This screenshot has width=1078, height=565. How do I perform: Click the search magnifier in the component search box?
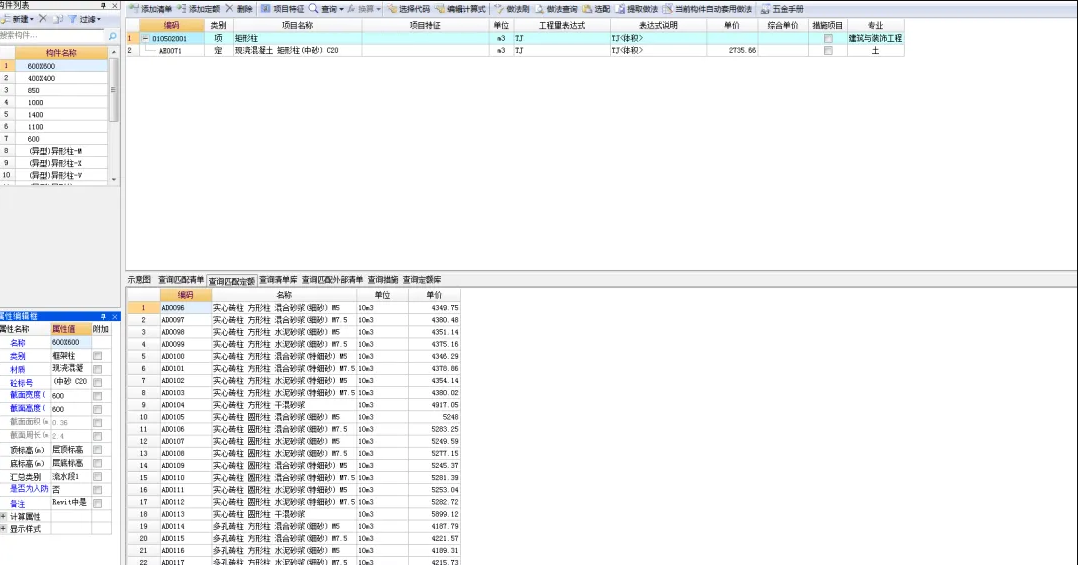[113, 36]
